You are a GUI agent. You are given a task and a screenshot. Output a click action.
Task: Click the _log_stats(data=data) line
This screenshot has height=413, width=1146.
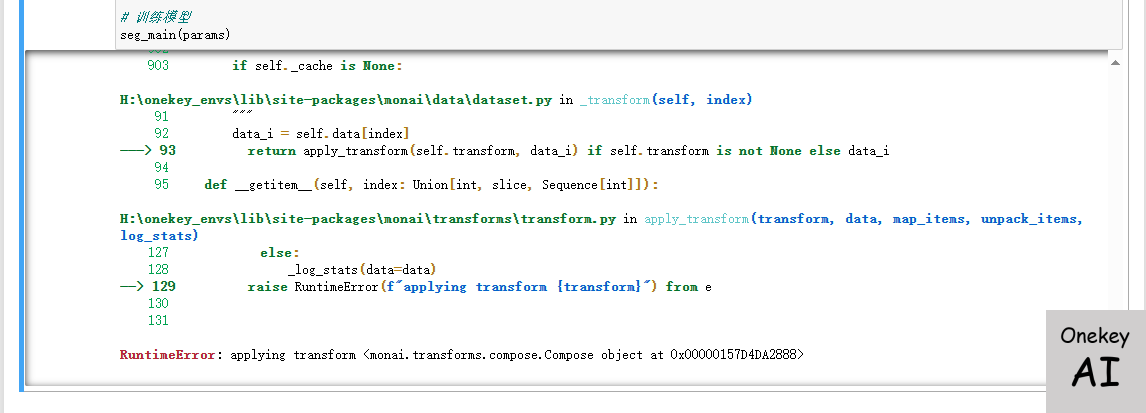coord(362,270)
